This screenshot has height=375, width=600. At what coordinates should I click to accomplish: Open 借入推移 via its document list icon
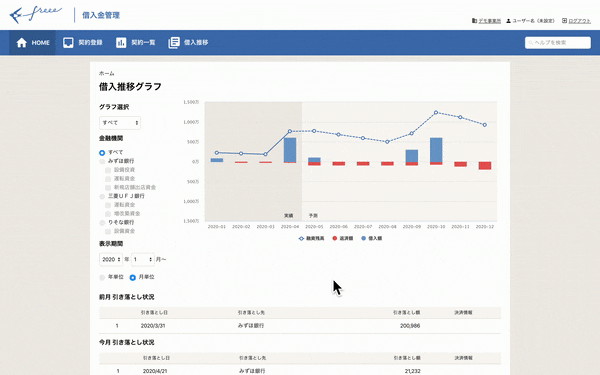174,42
